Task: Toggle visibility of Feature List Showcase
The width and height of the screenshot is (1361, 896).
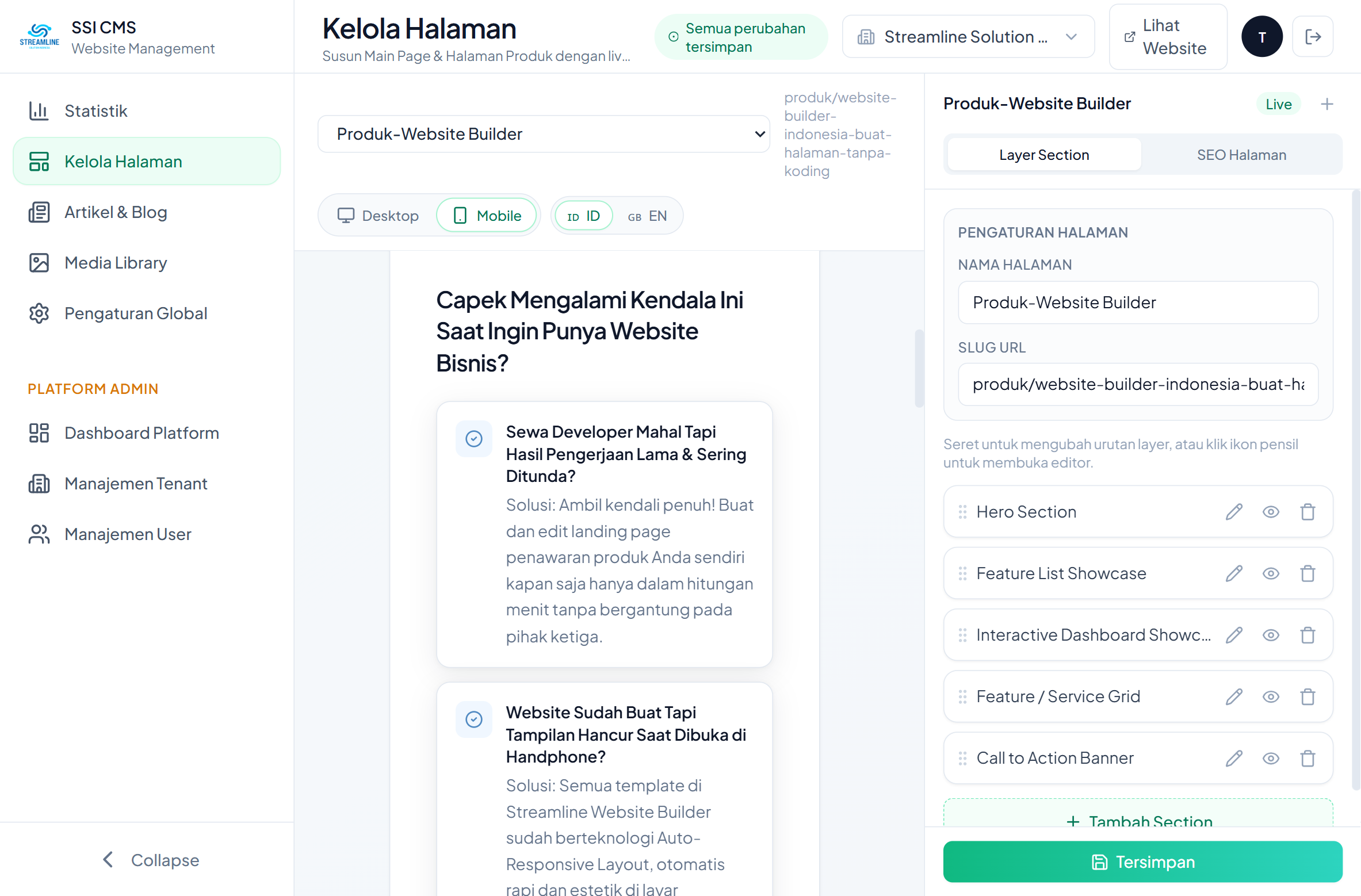Action: click(1271, 573)
